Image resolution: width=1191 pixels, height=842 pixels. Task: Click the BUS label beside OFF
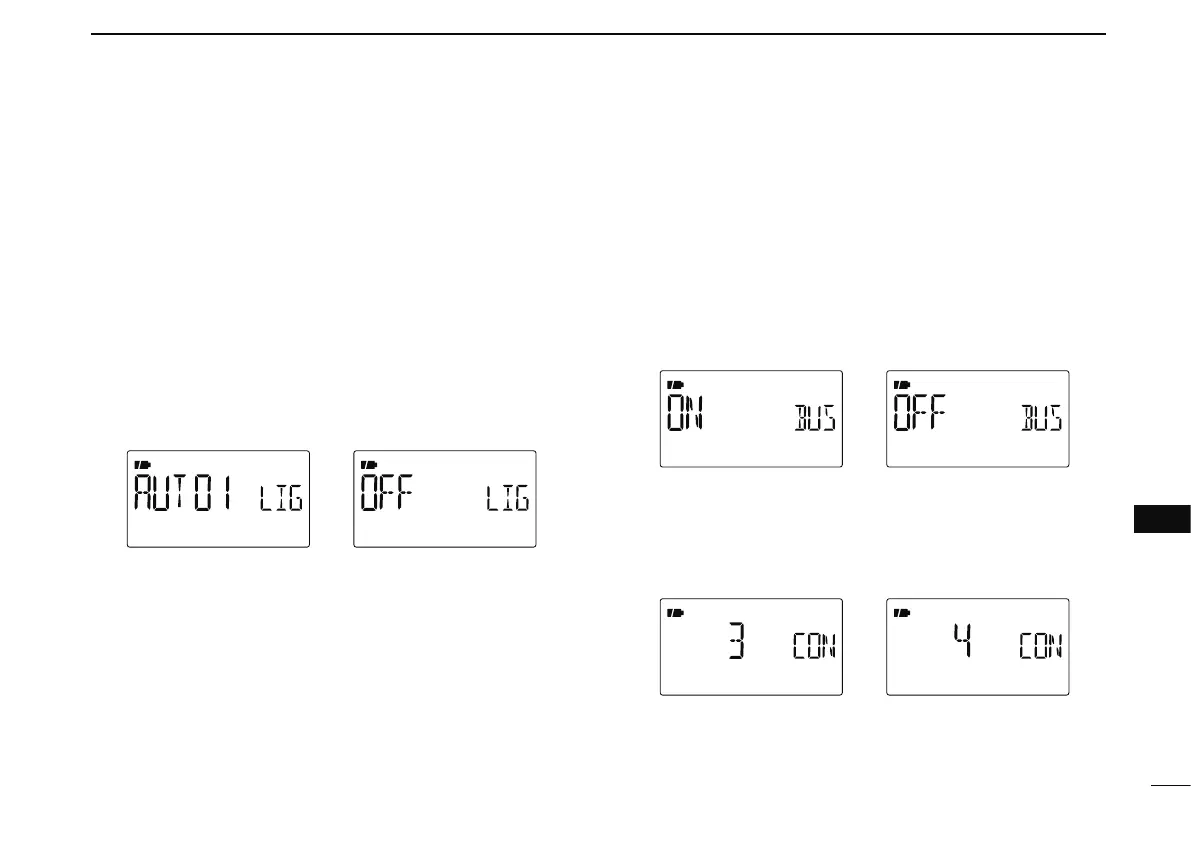coord(1041,418)
